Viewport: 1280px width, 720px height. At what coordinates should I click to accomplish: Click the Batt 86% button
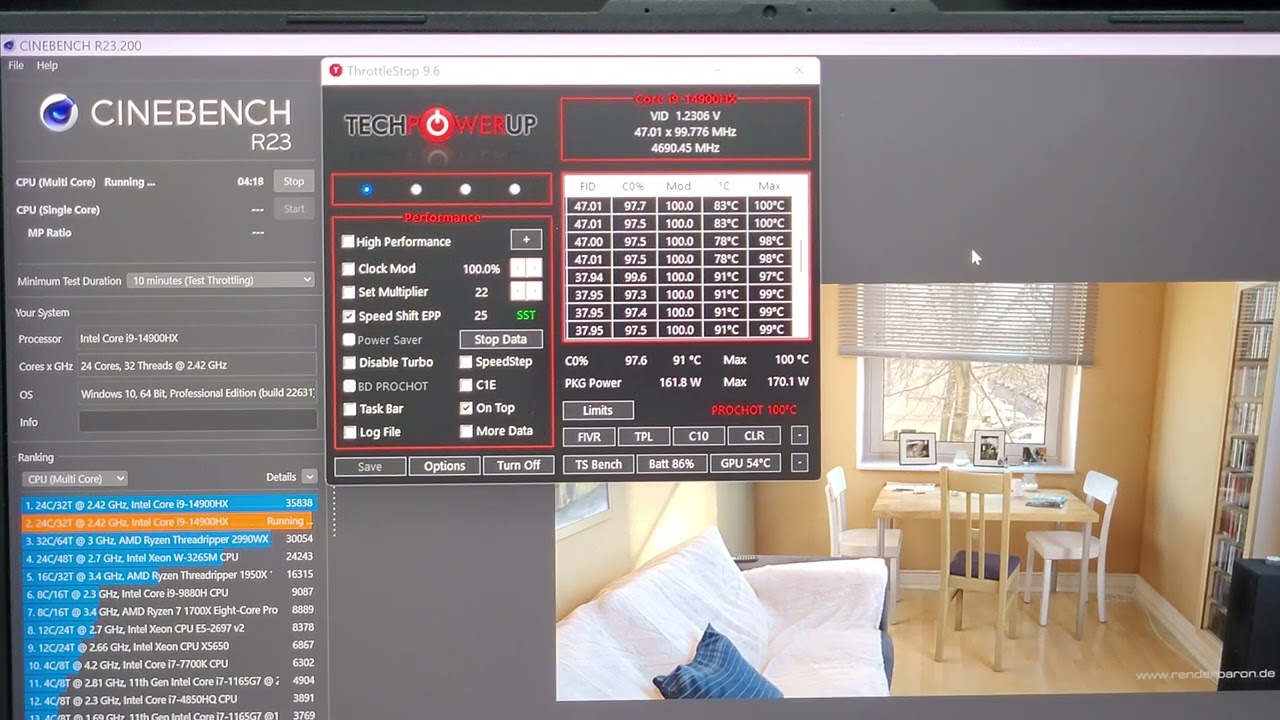[671, 464]
